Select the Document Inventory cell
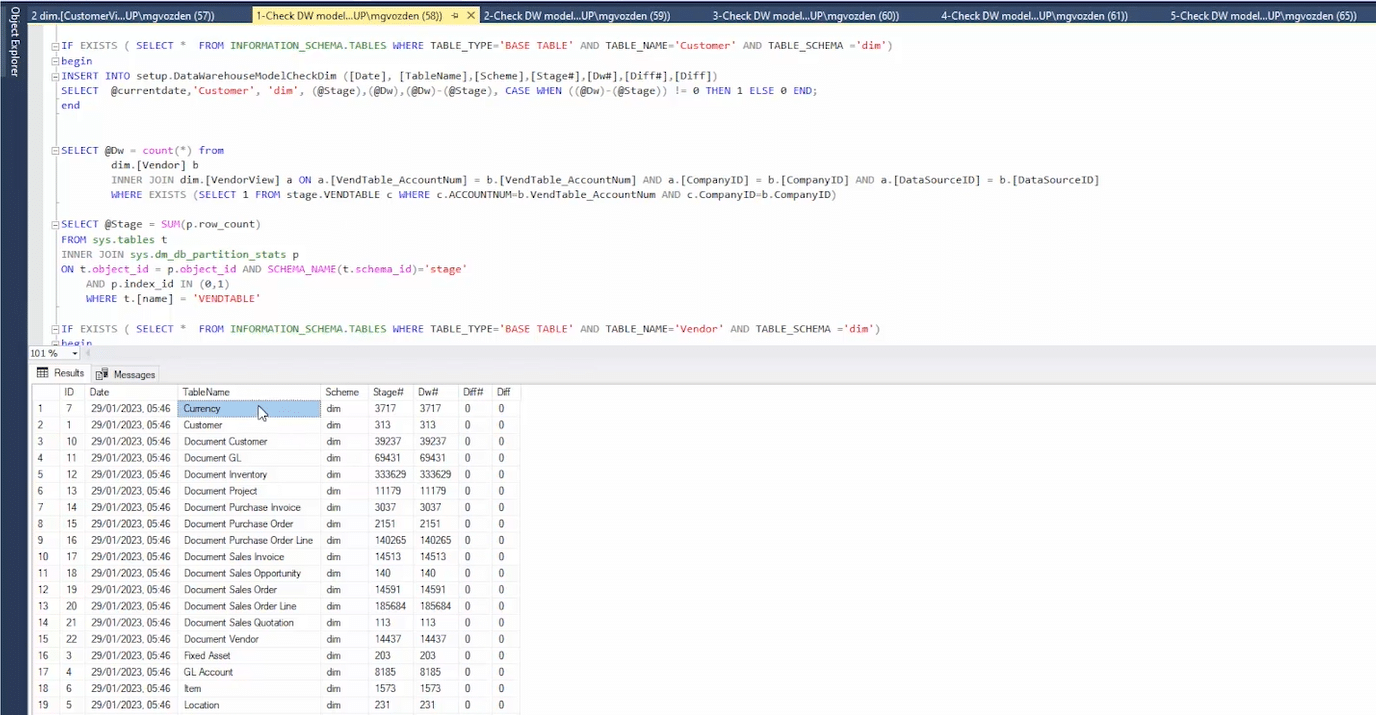The height and width of the screenshot is (715, 1376). tap(250, 475)
